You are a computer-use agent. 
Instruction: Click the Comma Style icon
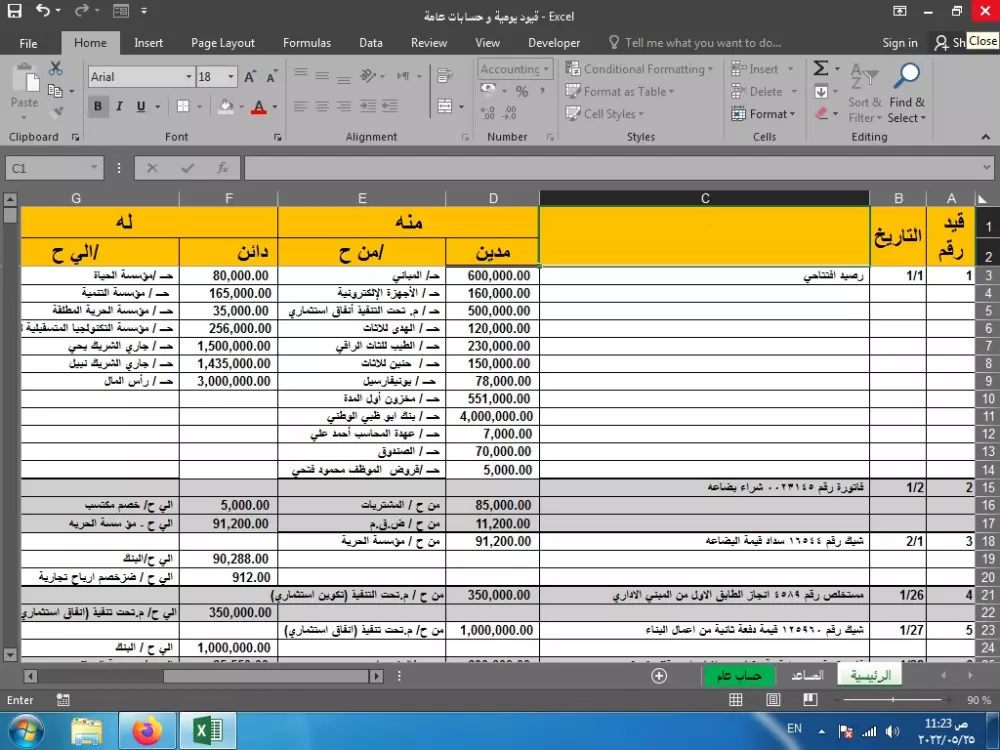tap(542, 91)
